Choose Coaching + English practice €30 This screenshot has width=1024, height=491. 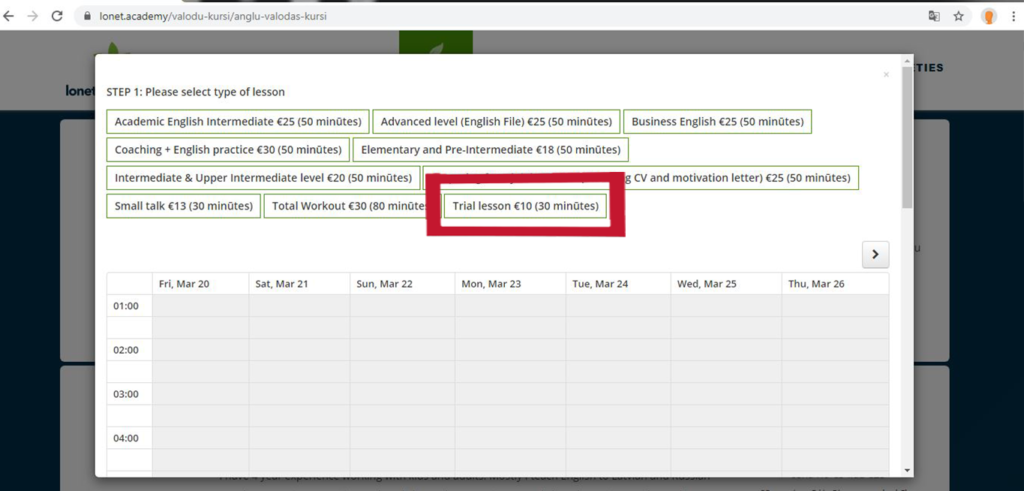pyautogui.click(x=227, y=150)
